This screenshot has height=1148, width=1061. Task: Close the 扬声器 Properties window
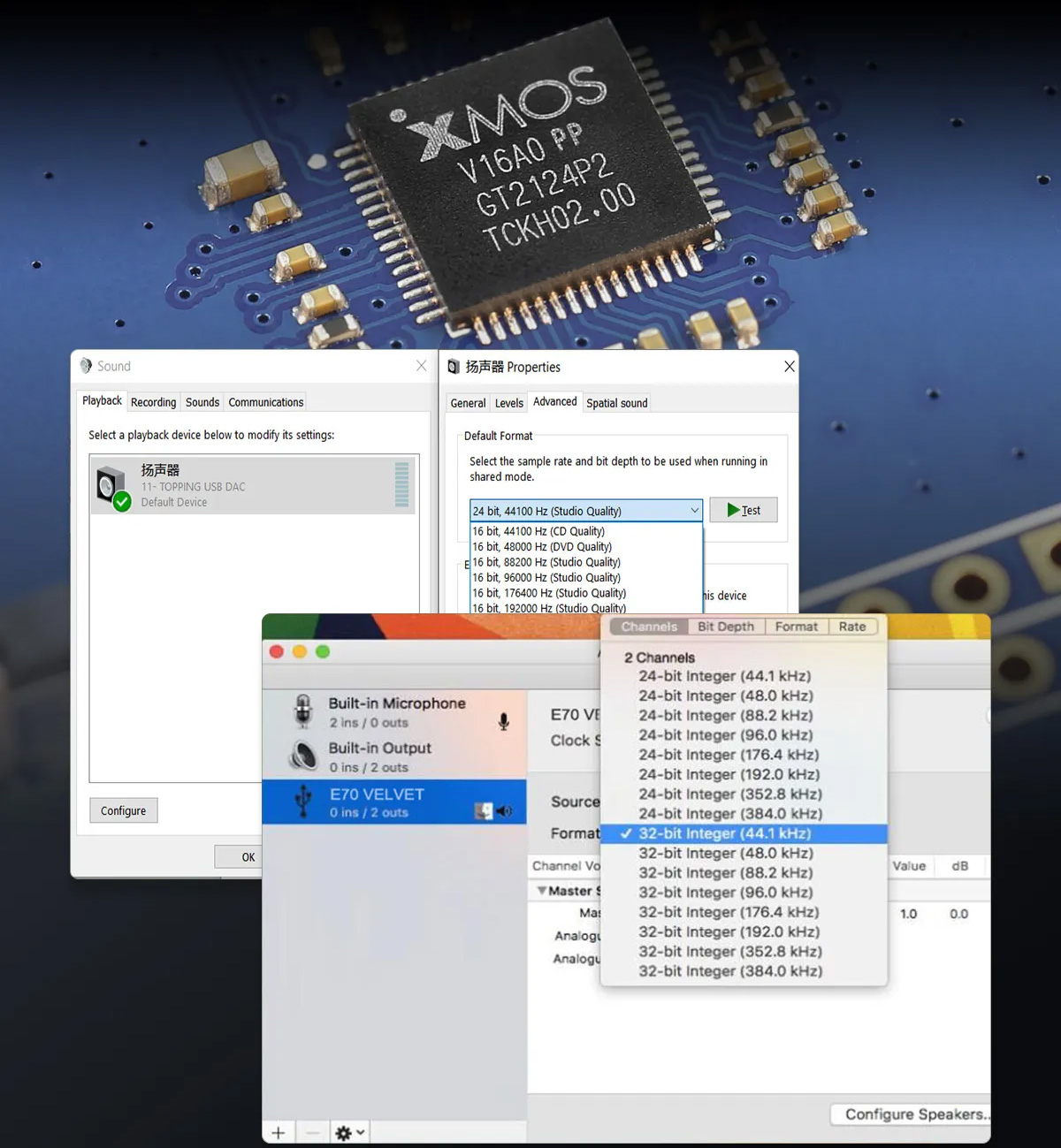tap(790, 367)
